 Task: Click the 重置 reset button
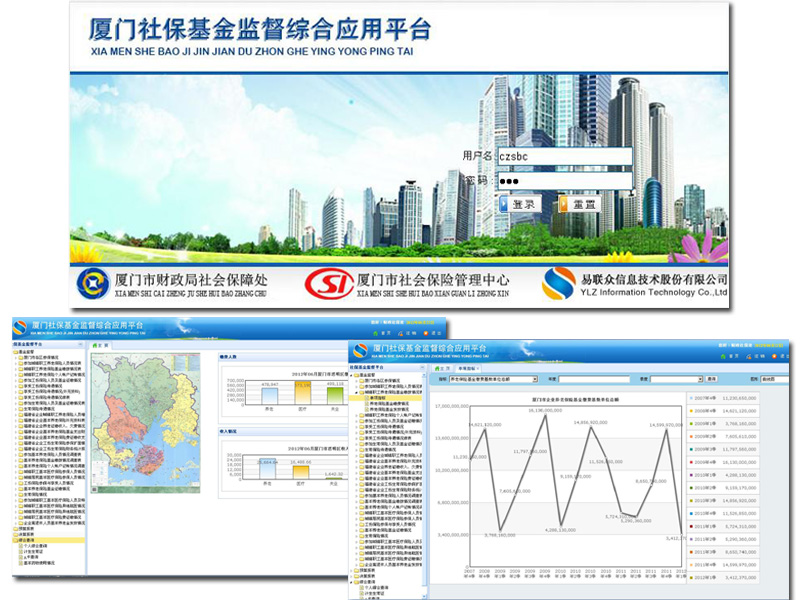point(578,204)
